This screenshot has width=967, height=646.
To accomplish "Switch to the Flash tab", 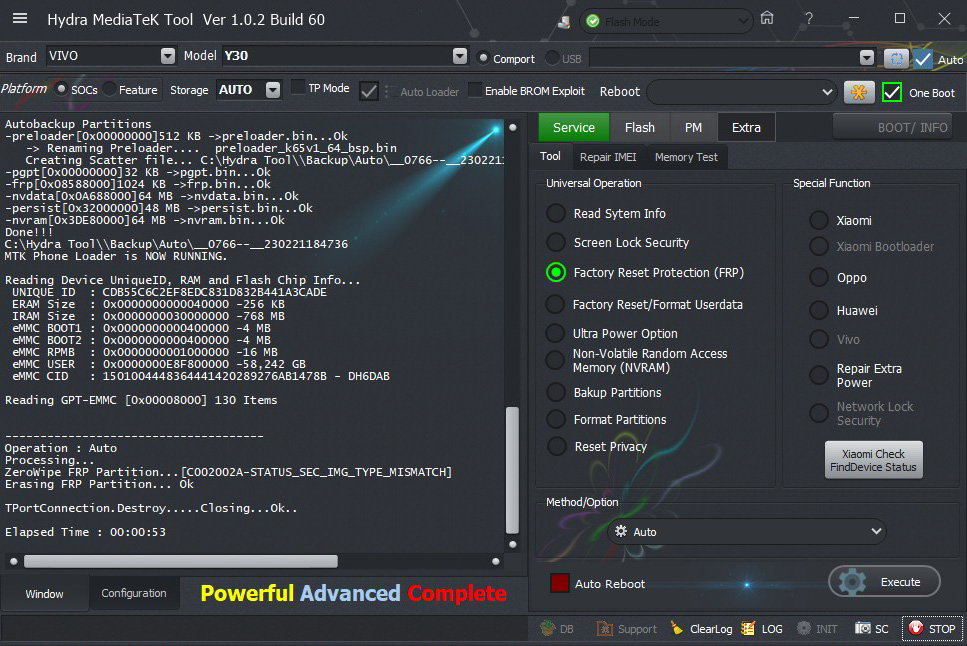I will click(x=640, y=127).
